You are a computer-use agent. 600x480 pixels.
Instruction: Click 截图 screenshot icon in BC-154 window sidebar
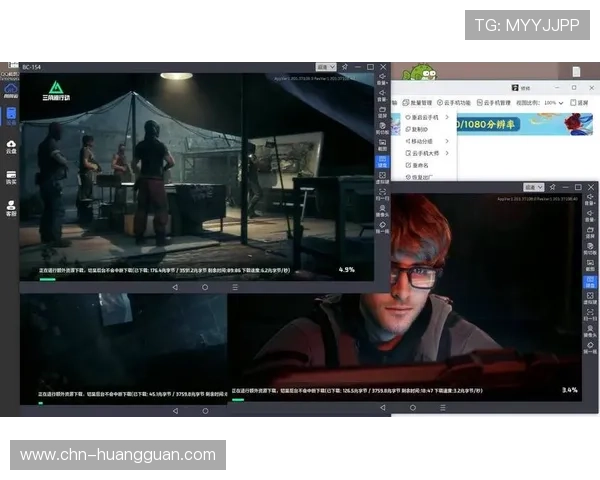381,144
